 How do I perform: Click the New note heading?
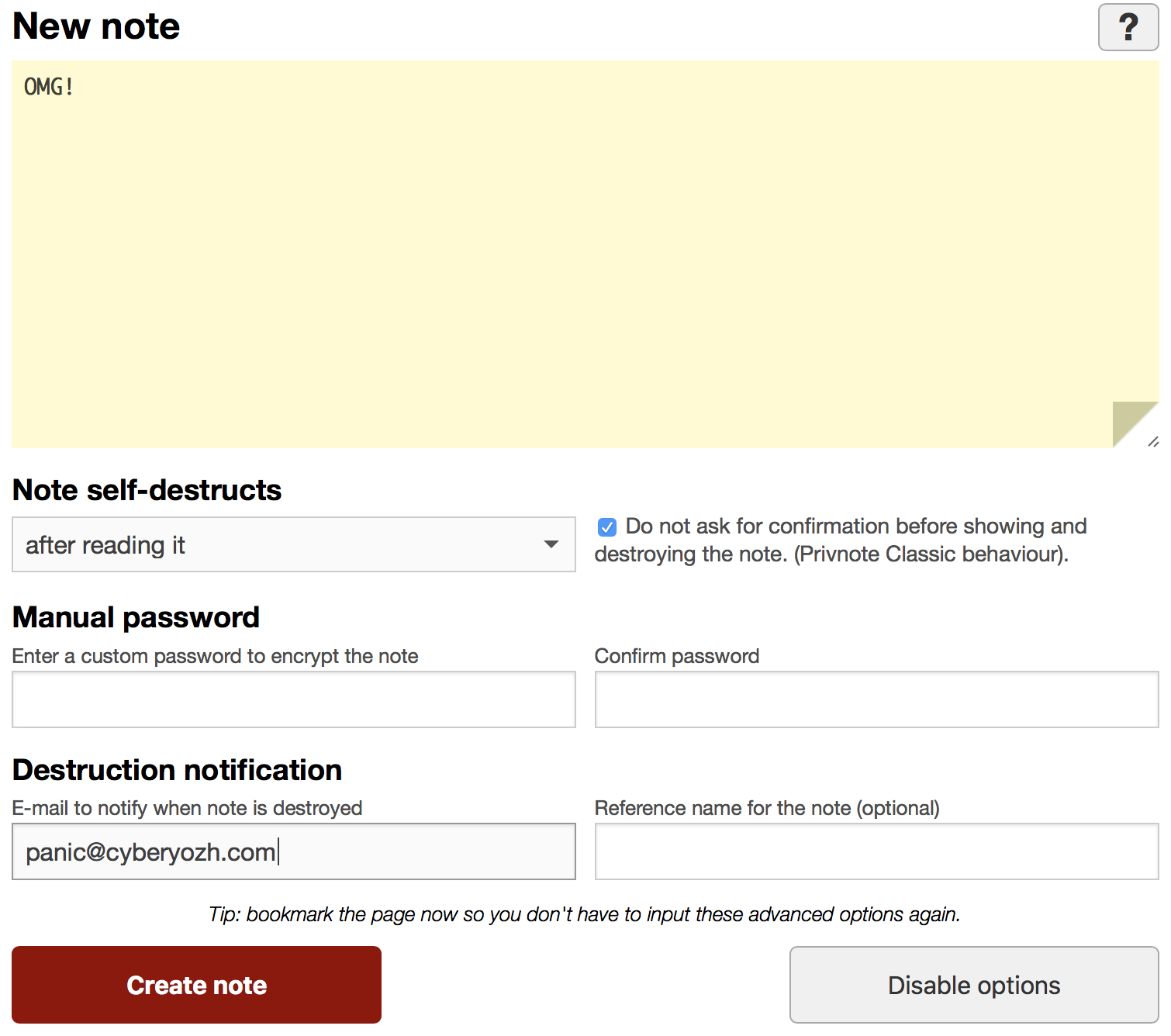click(x=96, y=26)
